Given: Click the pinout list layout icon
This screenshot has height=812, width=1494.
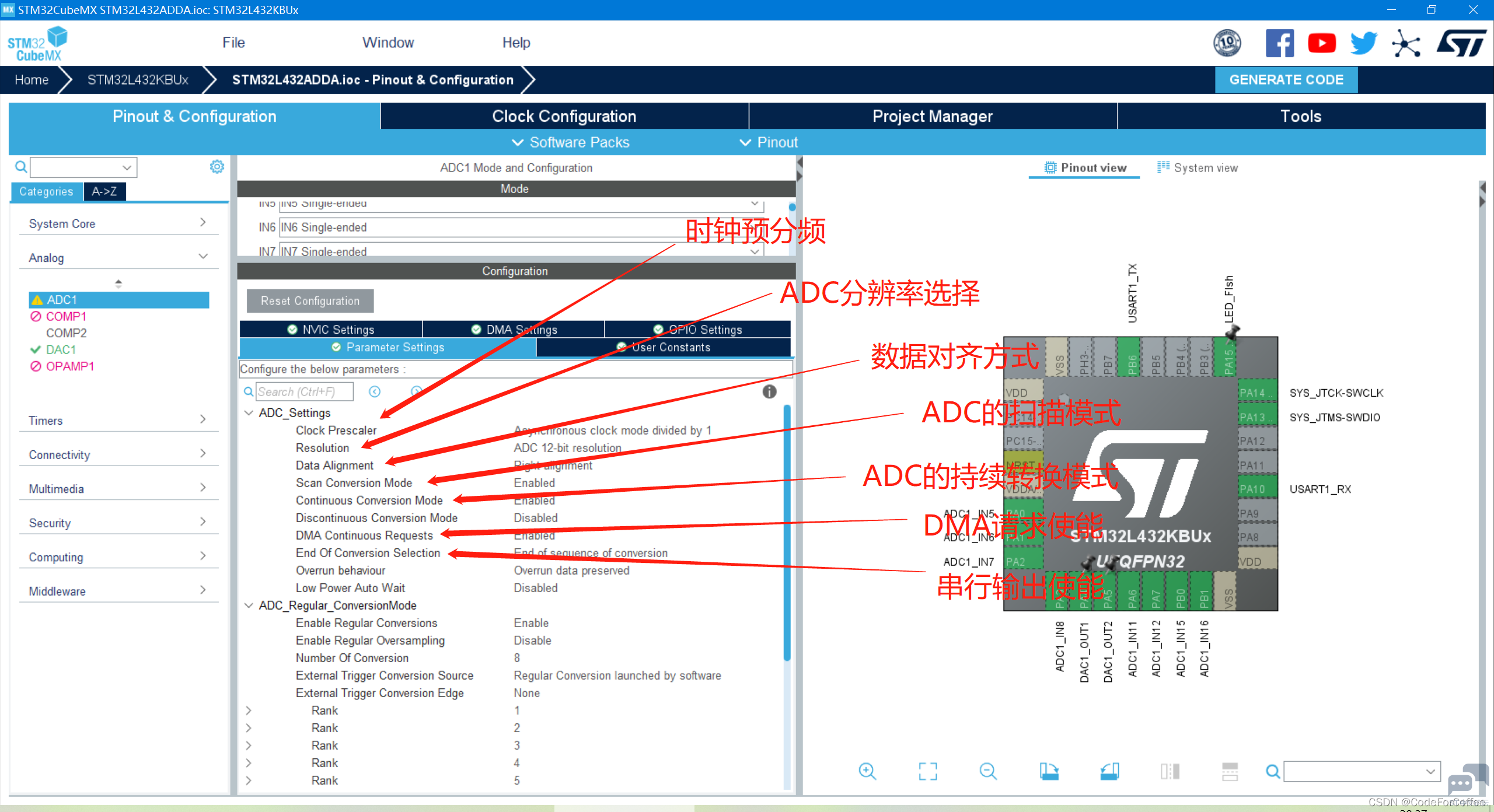Looking at the screenshot, I should point(1230,772).
